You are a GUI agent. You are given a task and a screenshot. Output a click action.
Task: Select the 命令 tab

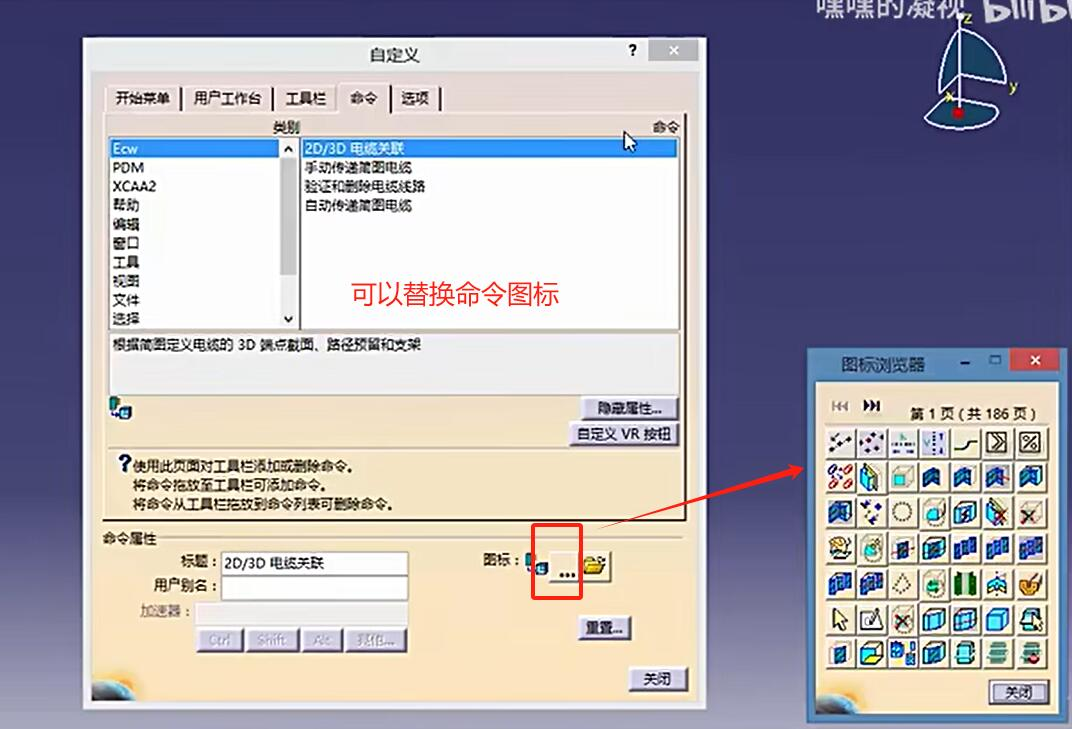pos(364,98)
